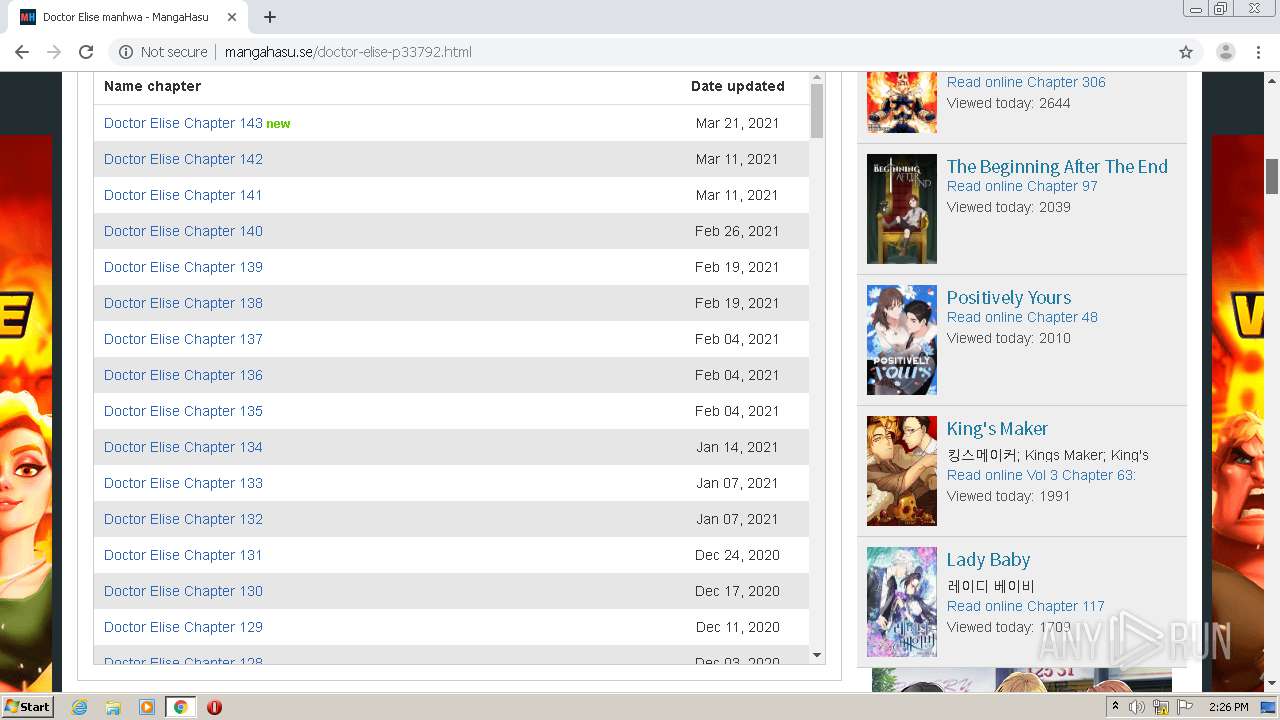Launch Internet Explorer from taskbar
This screenshot has width=1280, height=720.
click(x=79, y=707)
